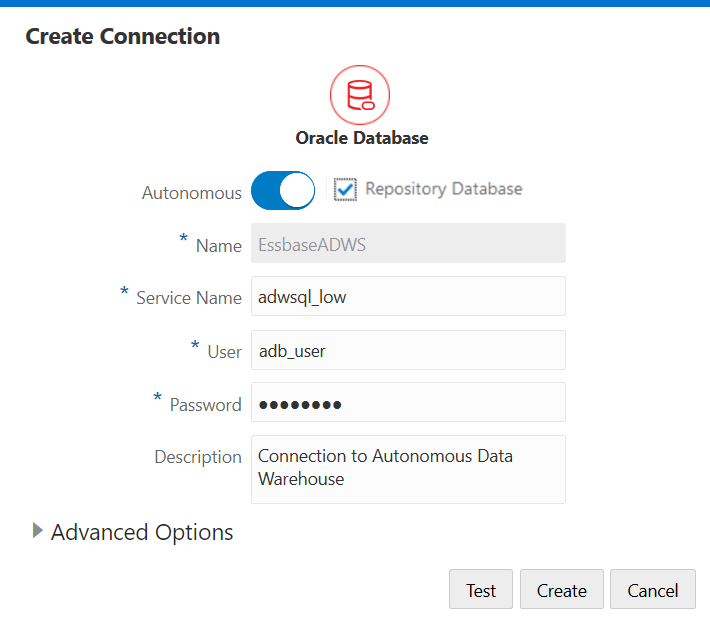
Task: Click the Service Name label
Action: 189,298
